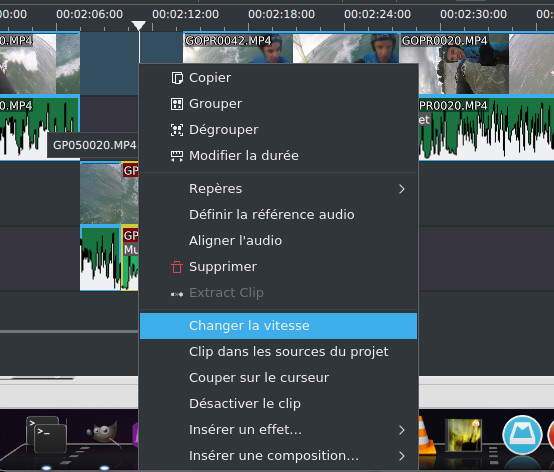Click the red Supprimer trash icon
Viewport: 554px width, 472px height.
177,267
